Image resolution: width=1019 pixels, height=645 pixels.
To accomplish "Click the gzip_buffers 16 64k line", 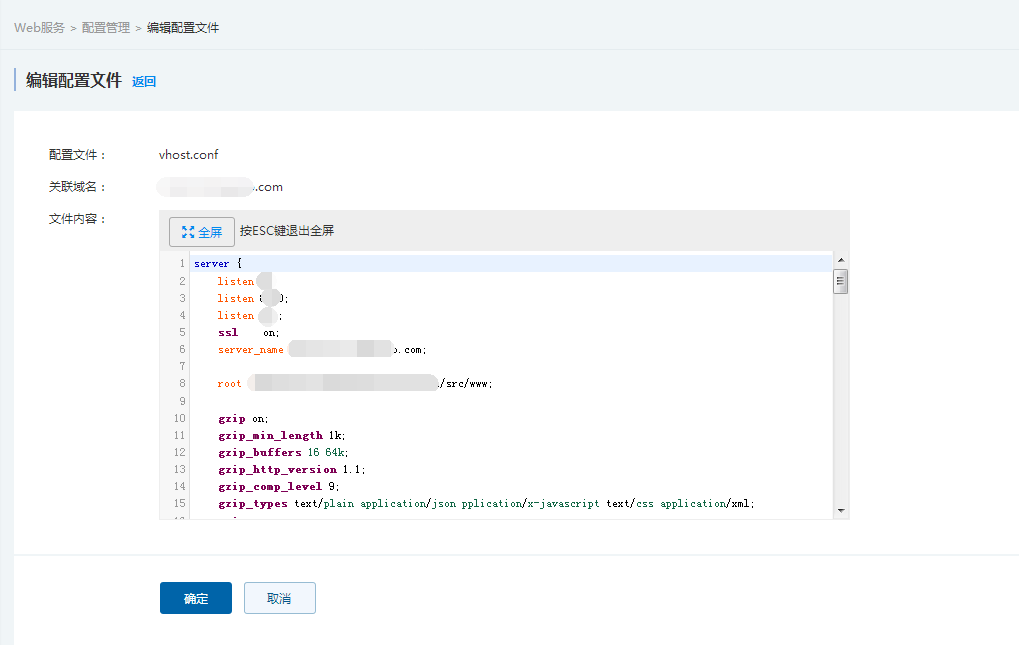I will click(x=283, y=453).
